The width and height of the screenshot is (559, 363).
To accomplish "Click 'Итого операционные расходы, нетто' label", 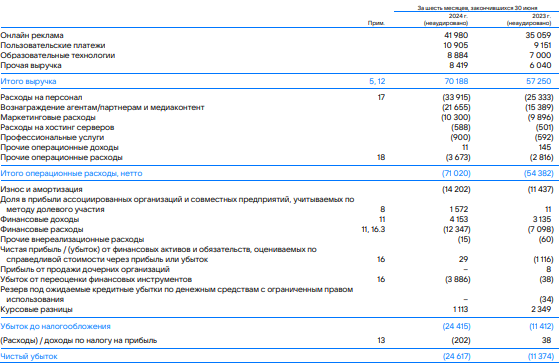I will tap(71, 173).
